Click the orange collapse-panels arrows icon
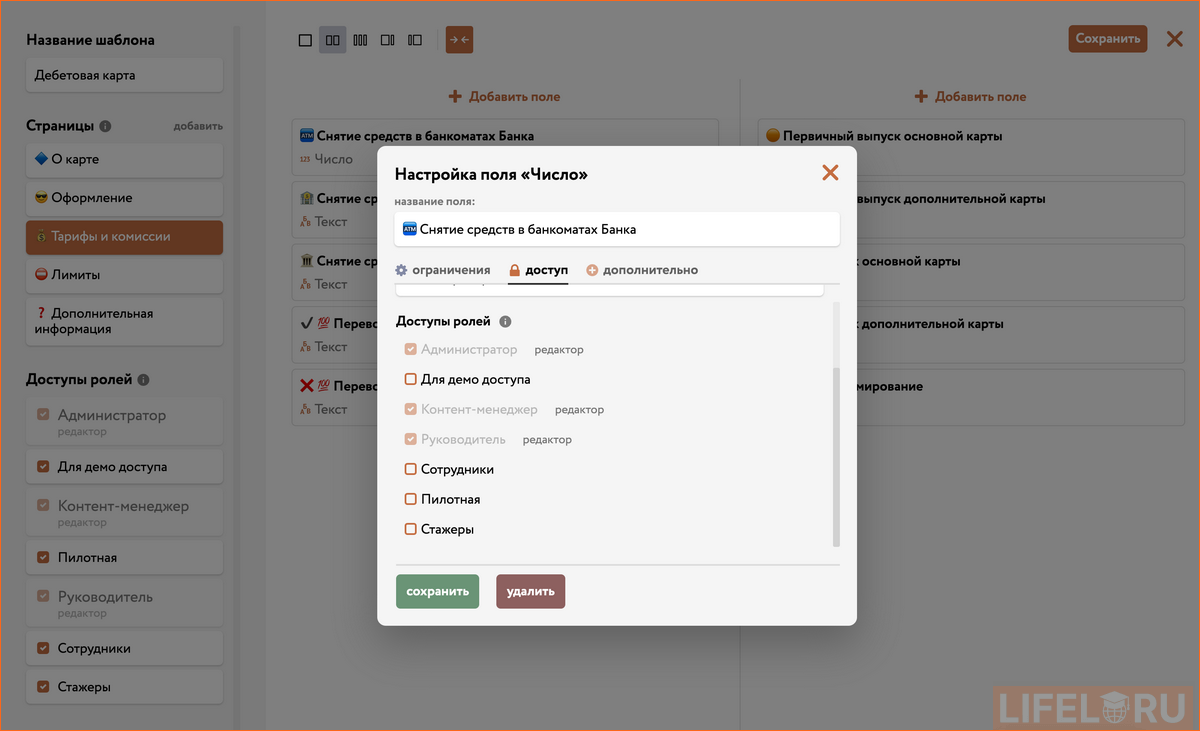This screenshot has height=731, width=1200. click(x=459, y=39)
